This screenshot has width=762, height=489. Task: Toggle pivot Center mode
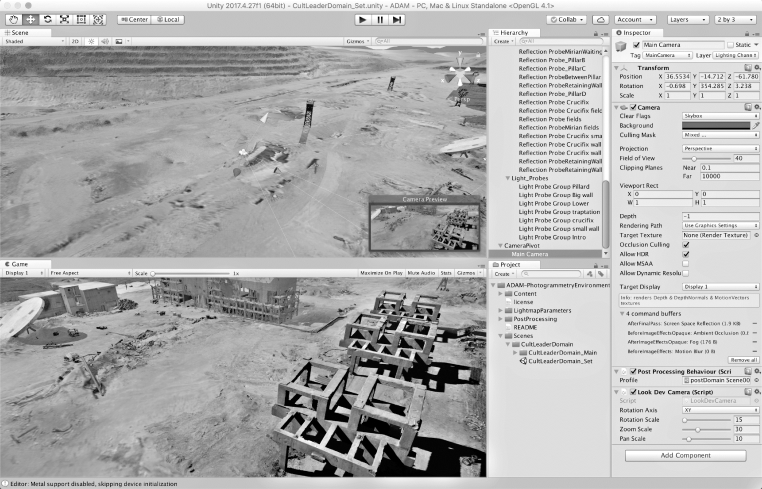tap(134, 19)
